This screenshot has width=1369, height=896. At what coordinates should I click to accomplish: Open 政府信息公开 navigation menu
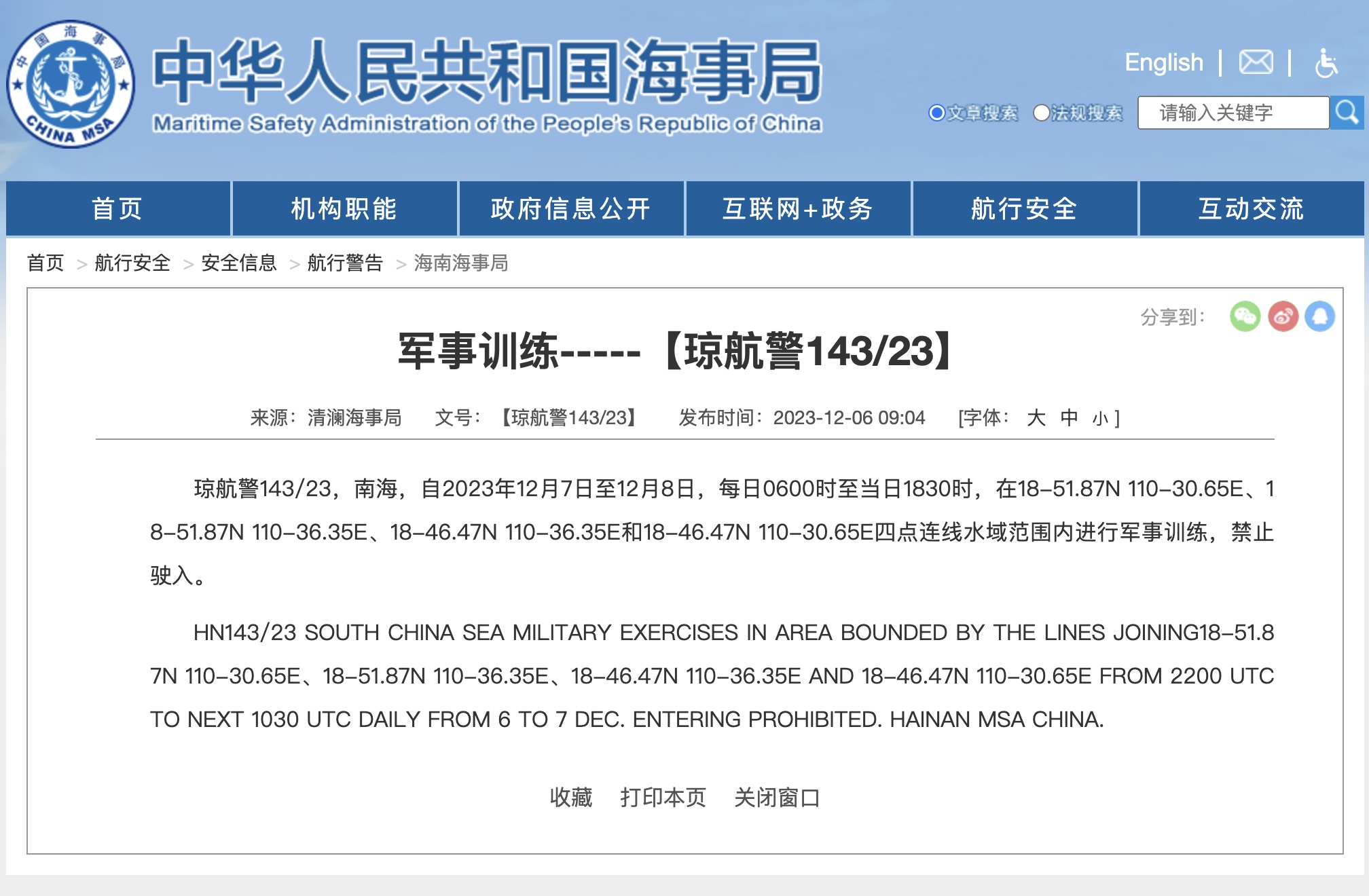(x=571, y=209)
